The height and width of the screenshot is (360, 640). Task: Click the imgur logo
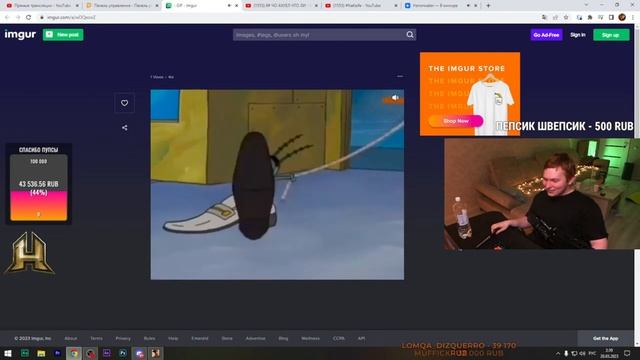tap(20, 35)
